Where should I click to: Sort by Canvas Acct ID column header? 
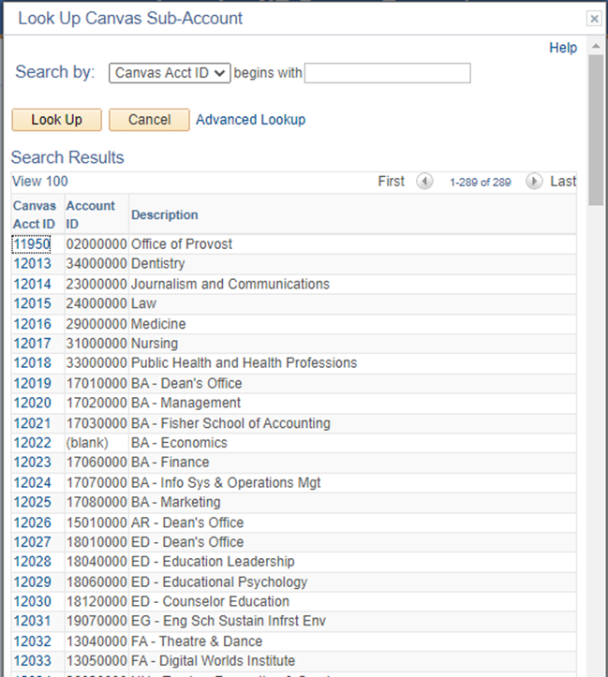point(34,214)
